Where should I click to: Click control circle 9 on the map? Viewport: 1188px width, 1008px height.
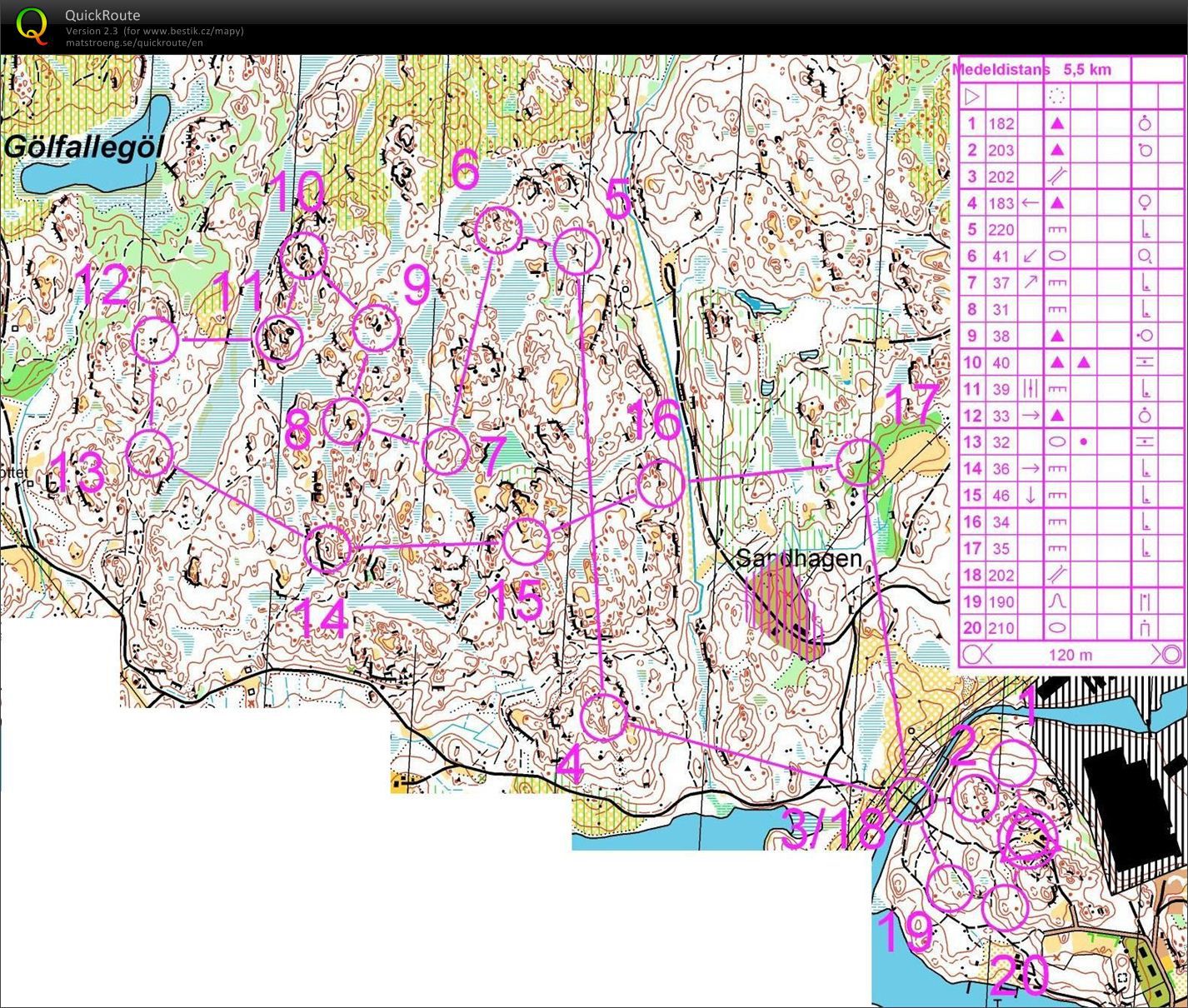pyautogui.click(x=377, y=327)
